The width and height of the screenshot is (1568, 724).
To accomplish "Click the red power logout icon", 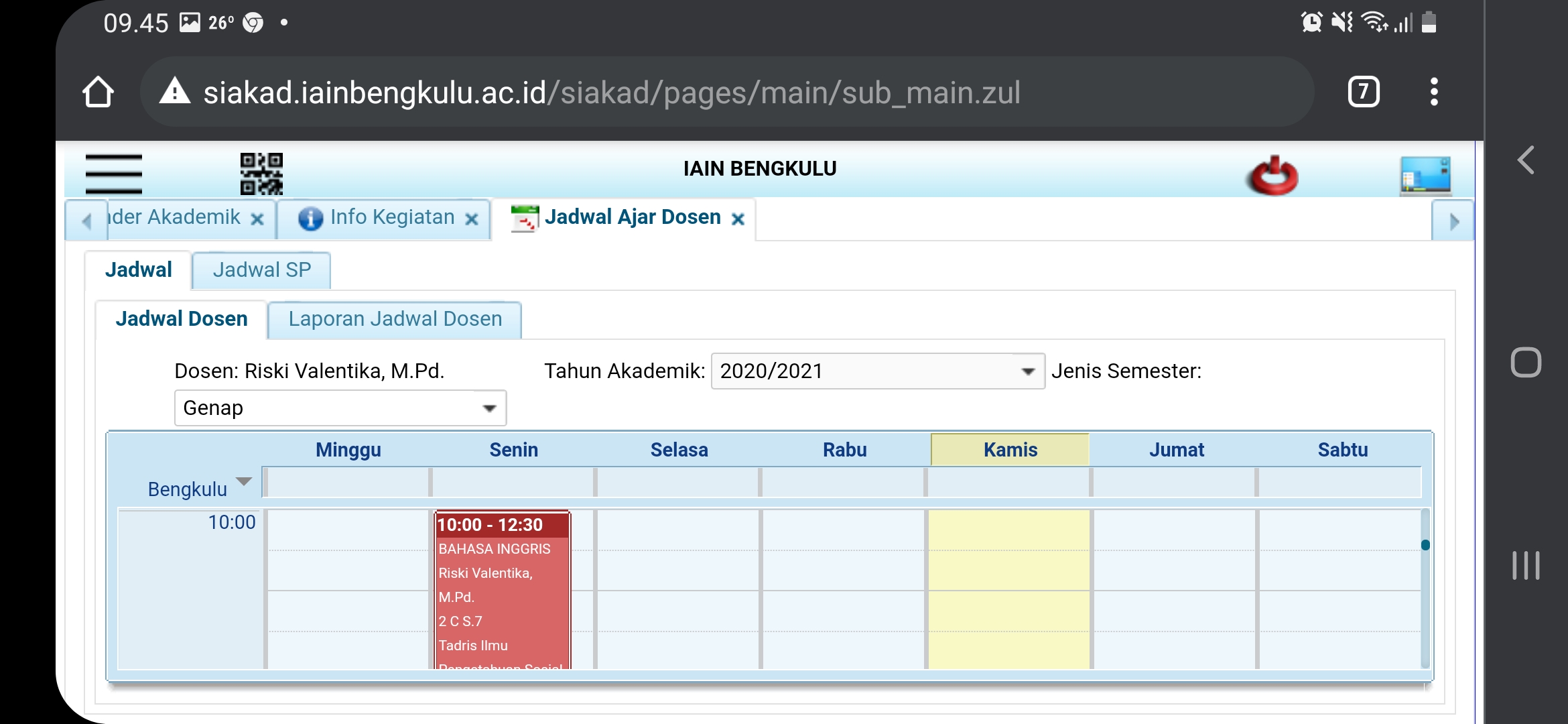I will tap(1272, 176).
